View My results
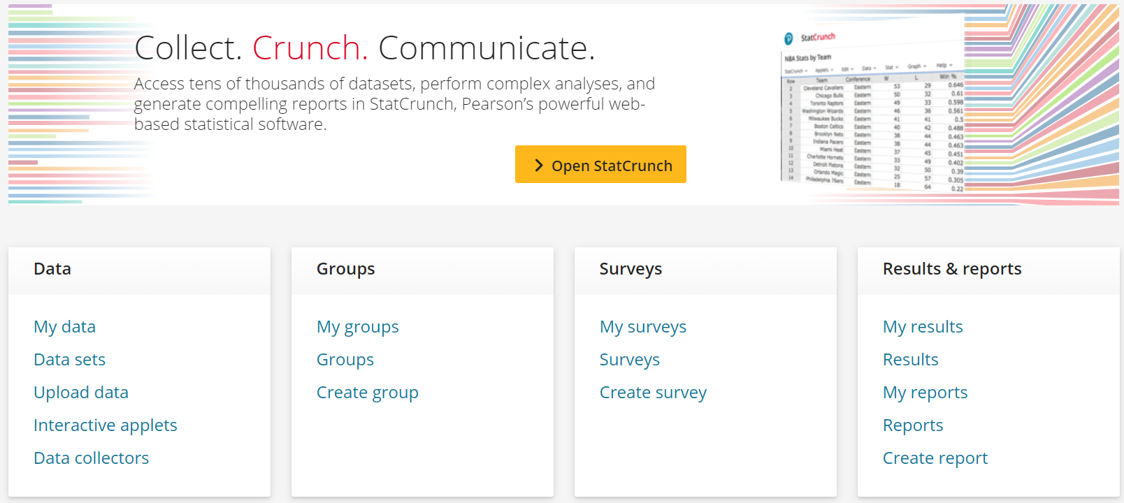This screenshot has width=1124, height=503. 923,326
